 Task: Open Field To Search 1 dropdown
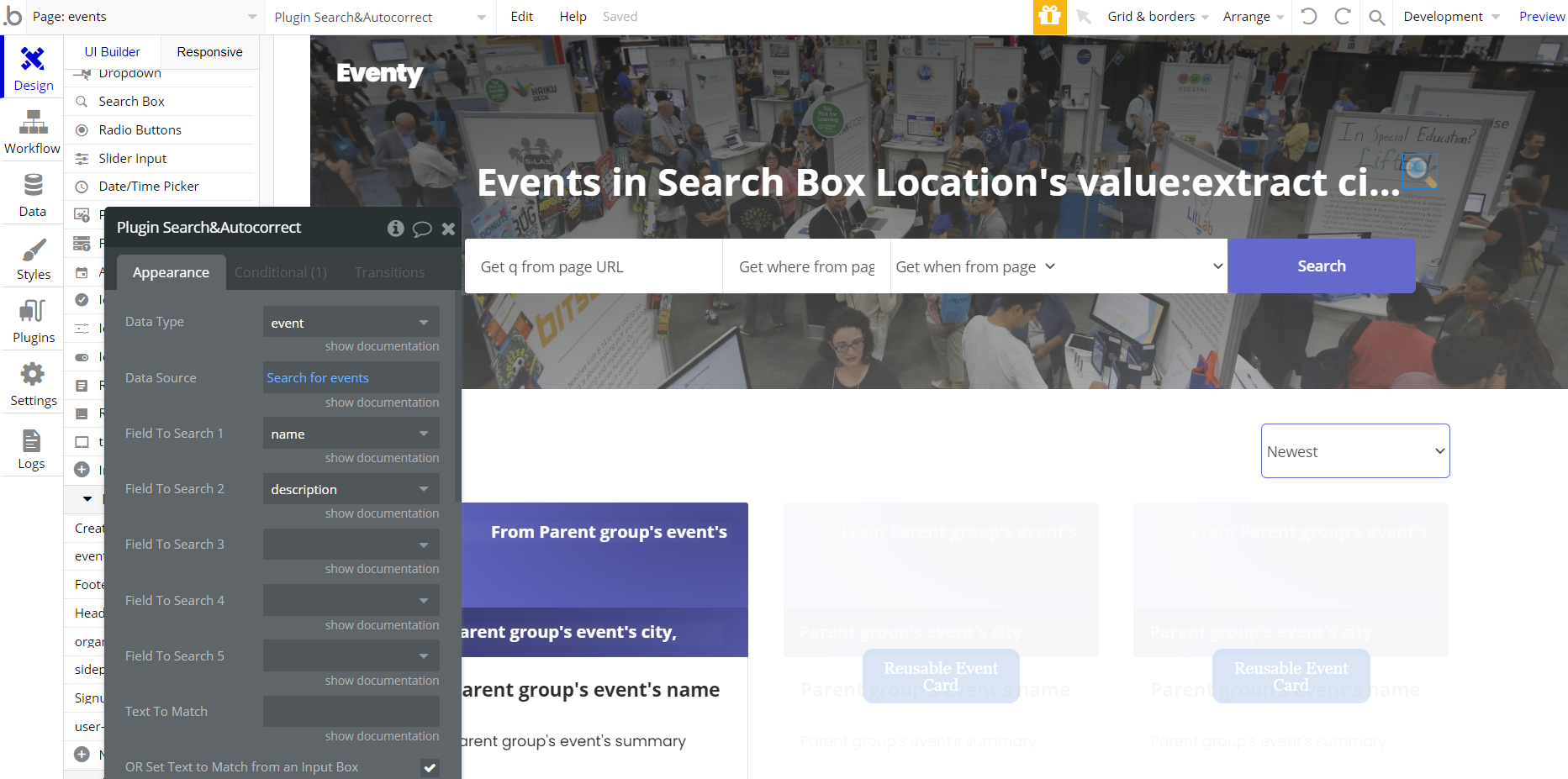tap(351, 434)
